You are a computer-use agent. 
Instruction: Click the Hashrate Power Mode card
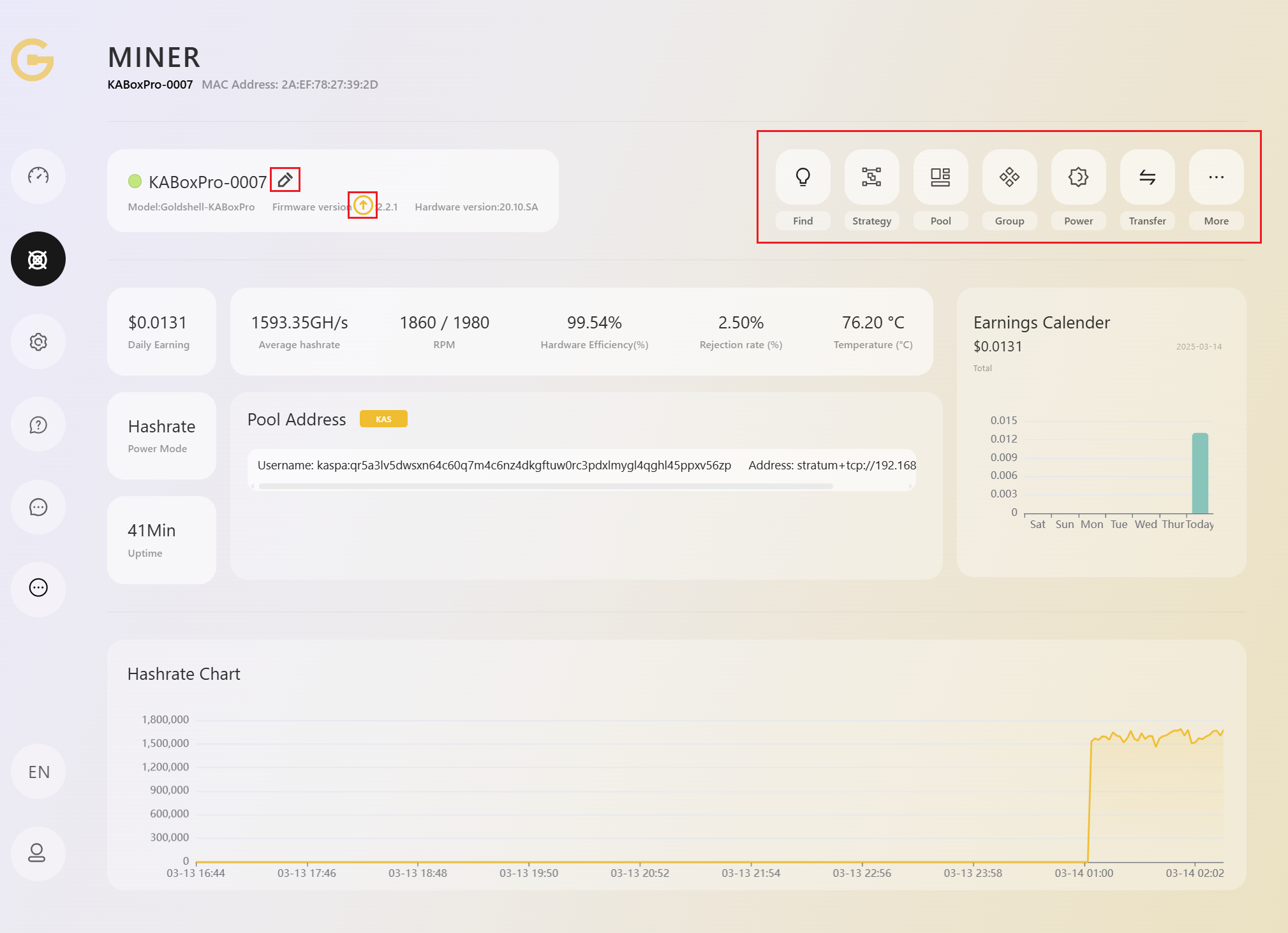point(161,436)
